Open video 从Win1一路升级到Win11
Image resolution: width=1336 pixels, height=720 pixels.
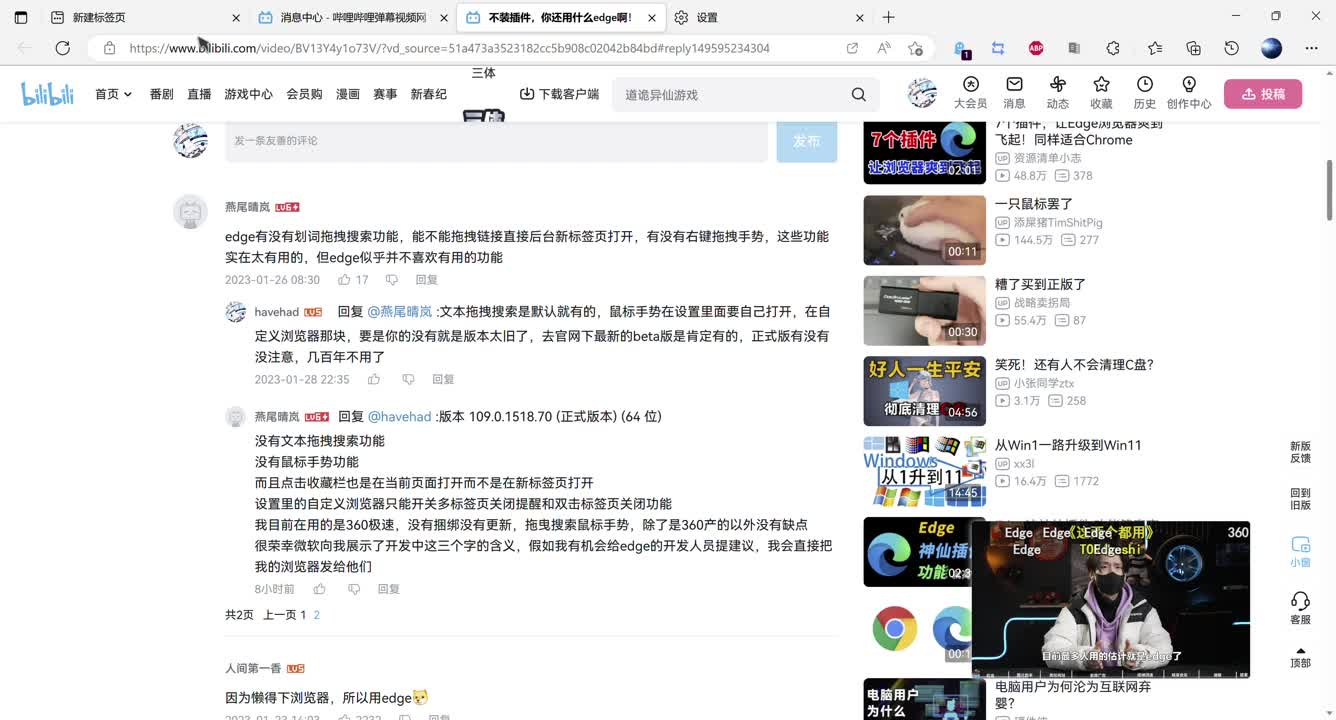pos(1068,445)
